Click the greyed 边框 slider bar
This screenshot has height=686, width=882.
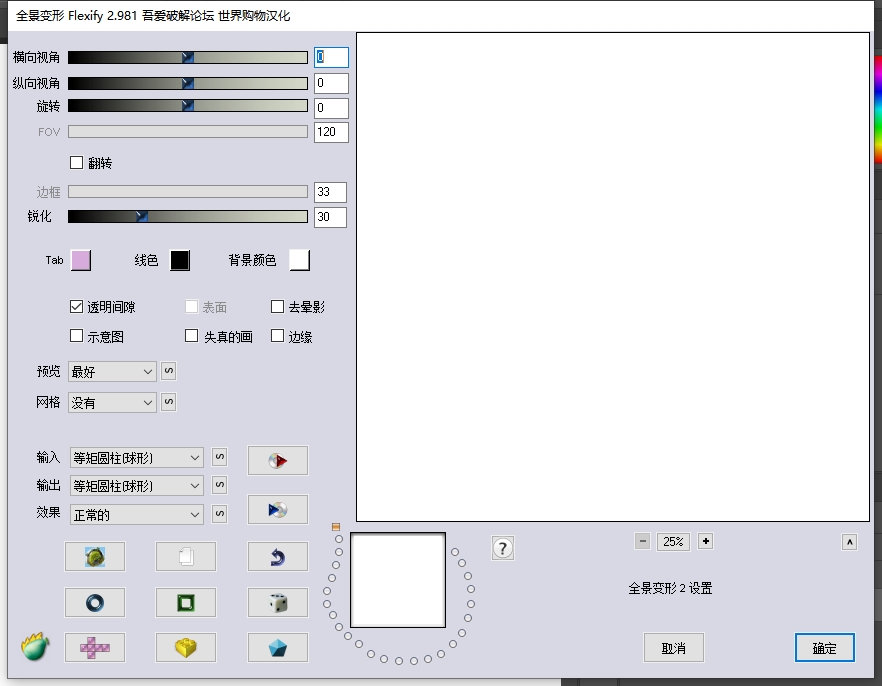(x=188, y=192)
